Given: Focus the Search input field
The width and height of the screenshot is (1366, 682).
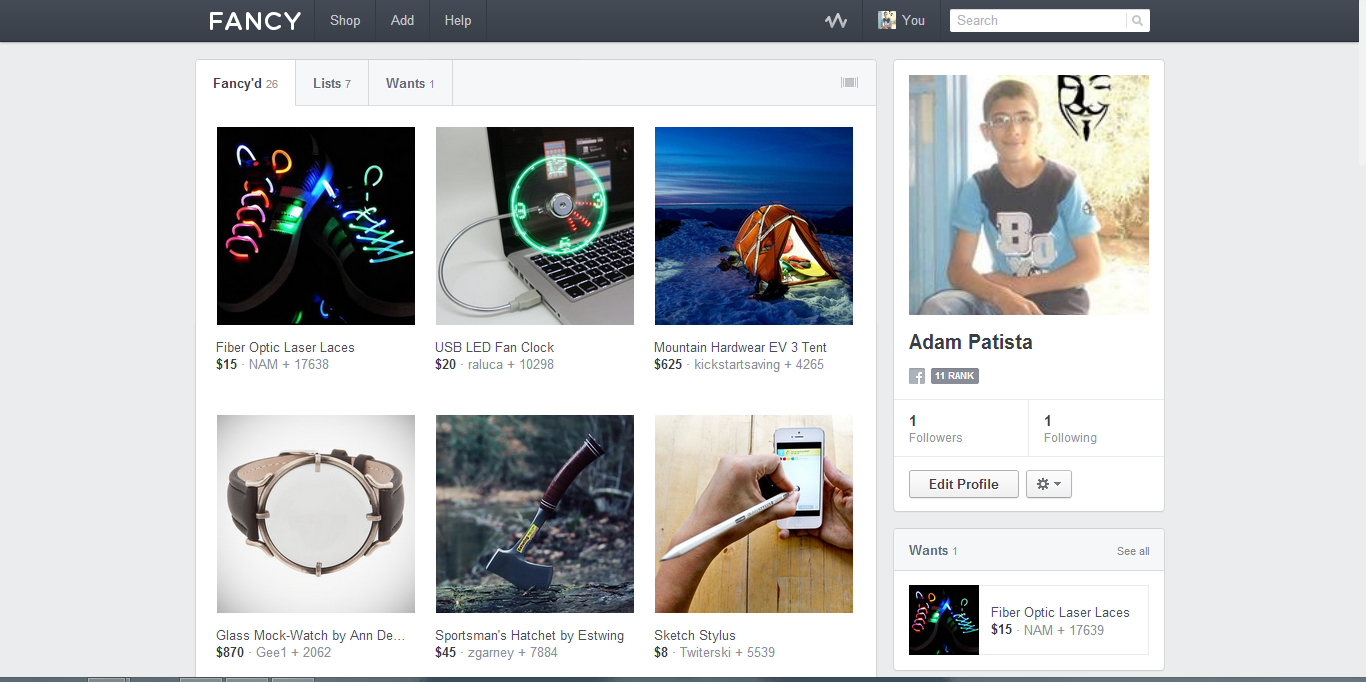Looking at the screenshot, I should (x=1038, y=20).
